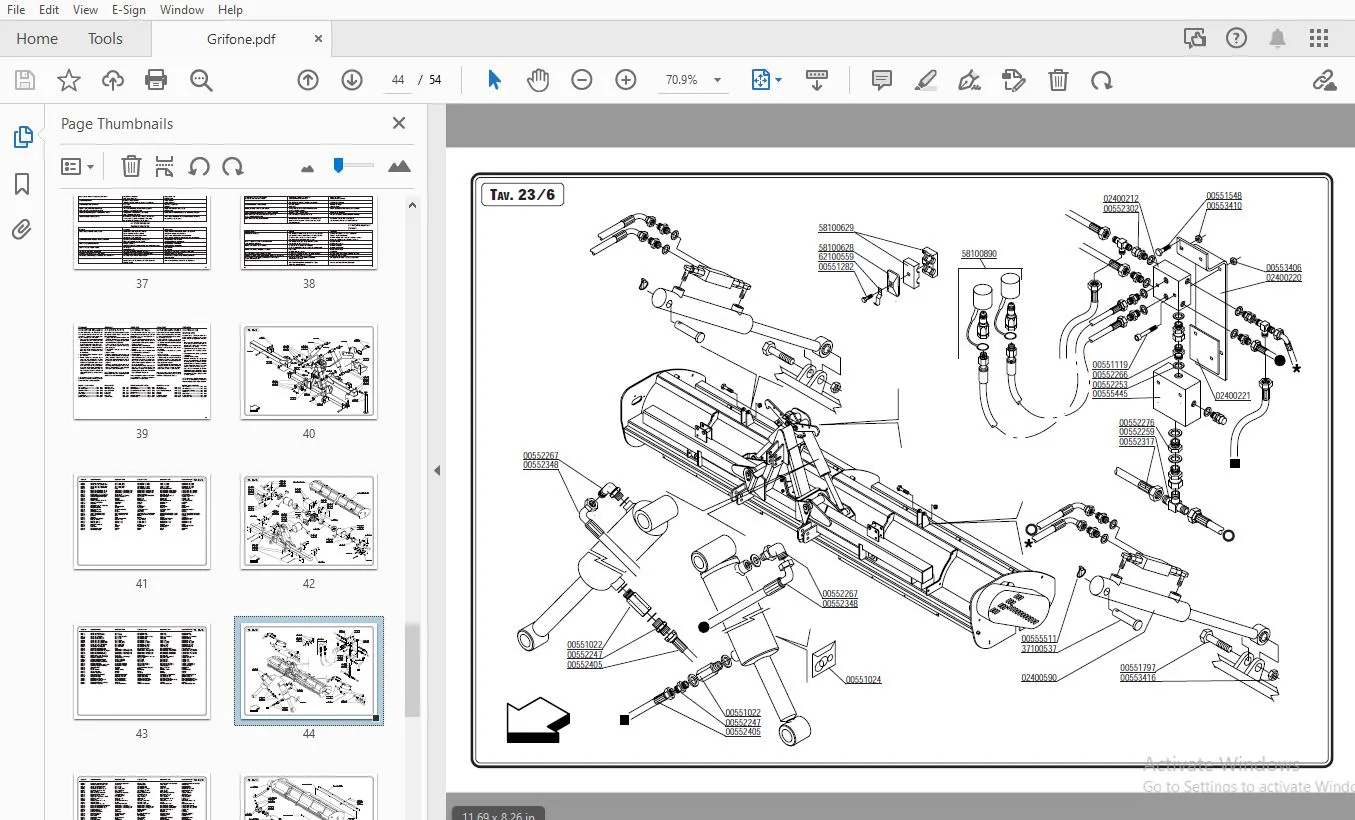Close the Grifone.pdf tab

319,39
